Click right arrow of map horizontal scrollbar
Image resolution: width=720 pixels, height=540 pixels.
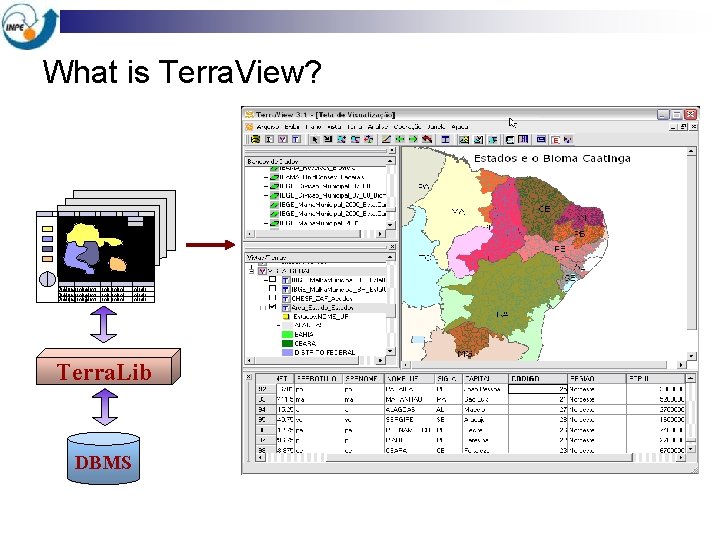pos(681,365)
